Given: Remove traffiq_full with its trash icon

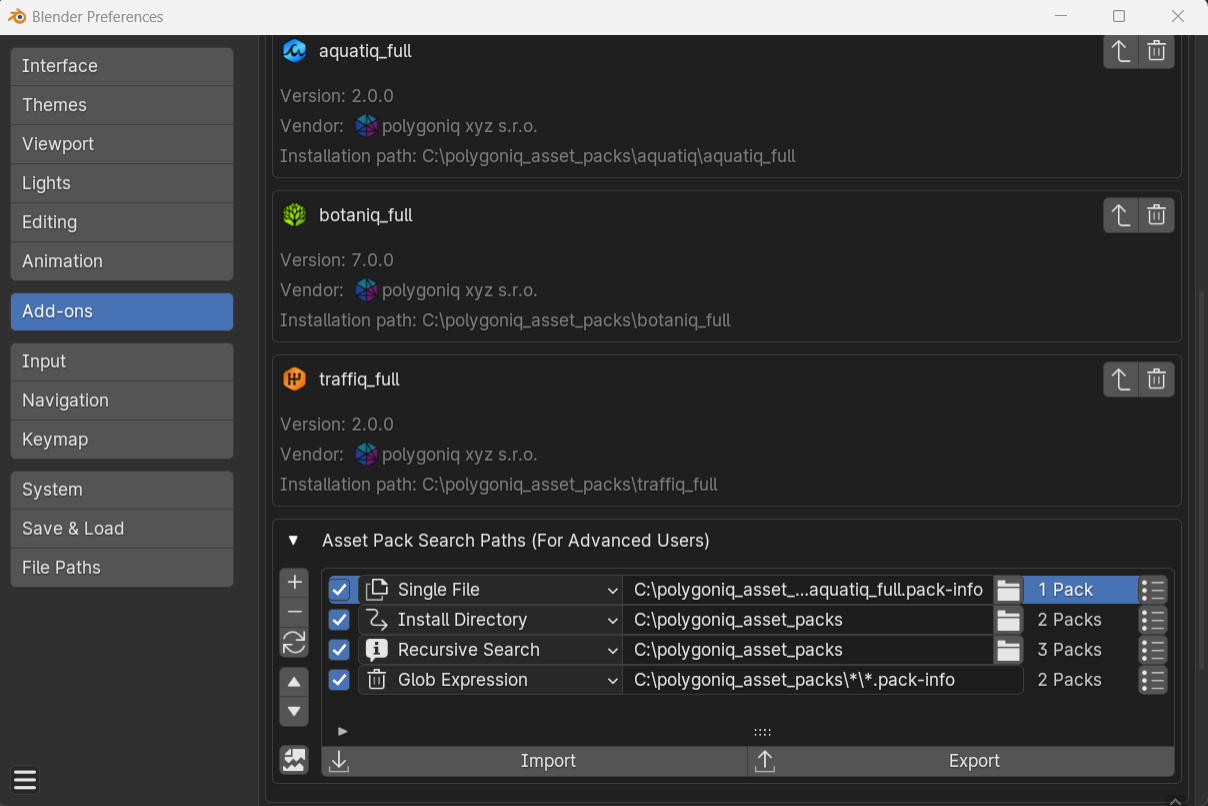Looking at the screenshot, I should coord(1156,379).
